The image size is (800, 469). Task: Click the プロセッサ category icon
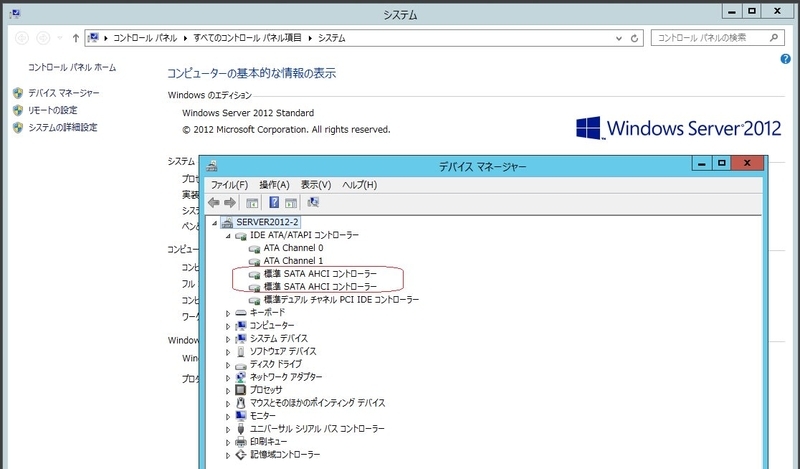241,390
